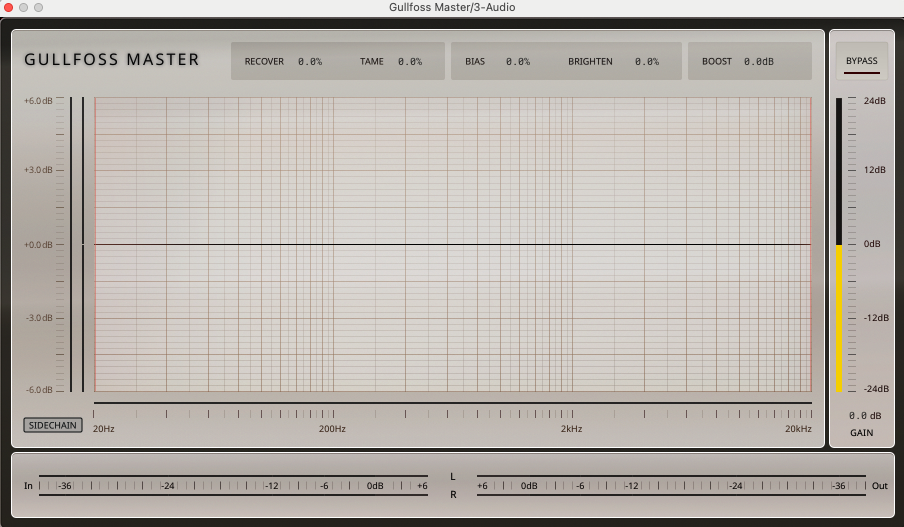904x527 pixels.
Task: Click the frequency range bar below graph
Action: click(452, 404)
